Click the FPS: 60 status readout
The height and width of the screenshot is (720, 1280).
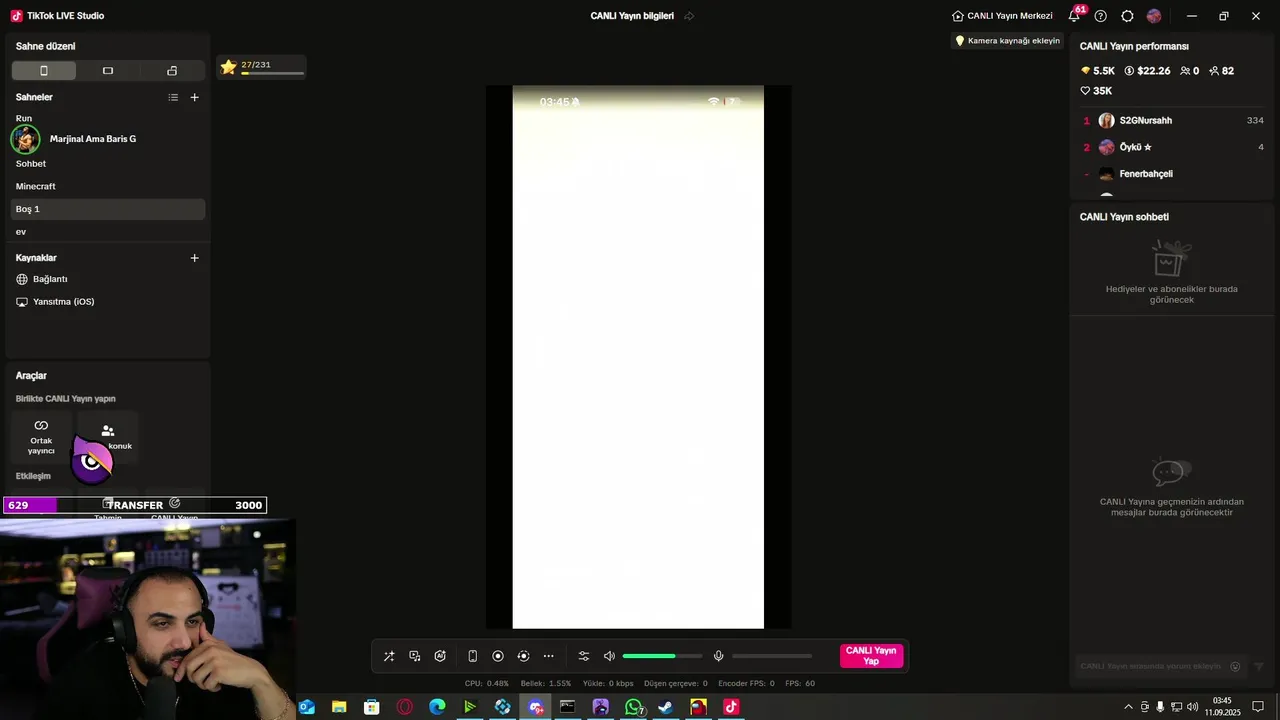800,684
